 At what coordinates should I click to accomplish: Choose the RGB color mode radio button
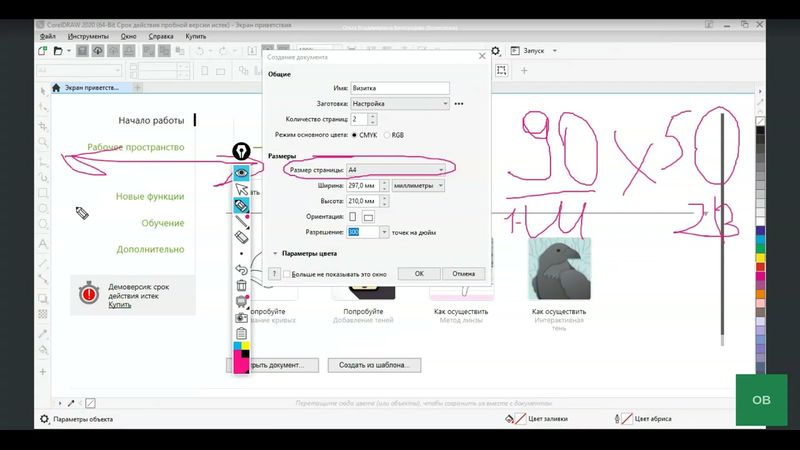click(x=386, y=134)
